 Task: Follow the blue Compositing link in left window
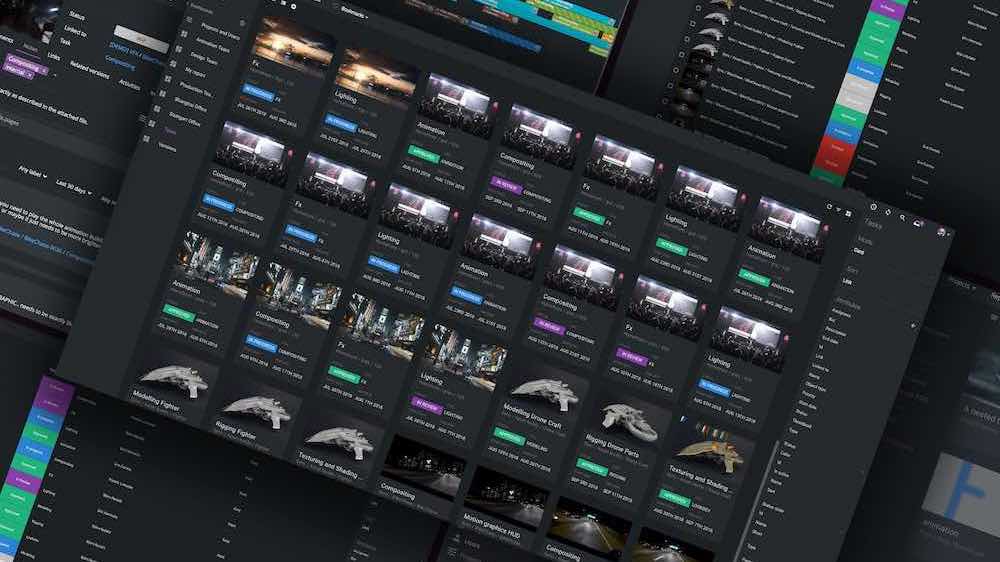[119, 63]
